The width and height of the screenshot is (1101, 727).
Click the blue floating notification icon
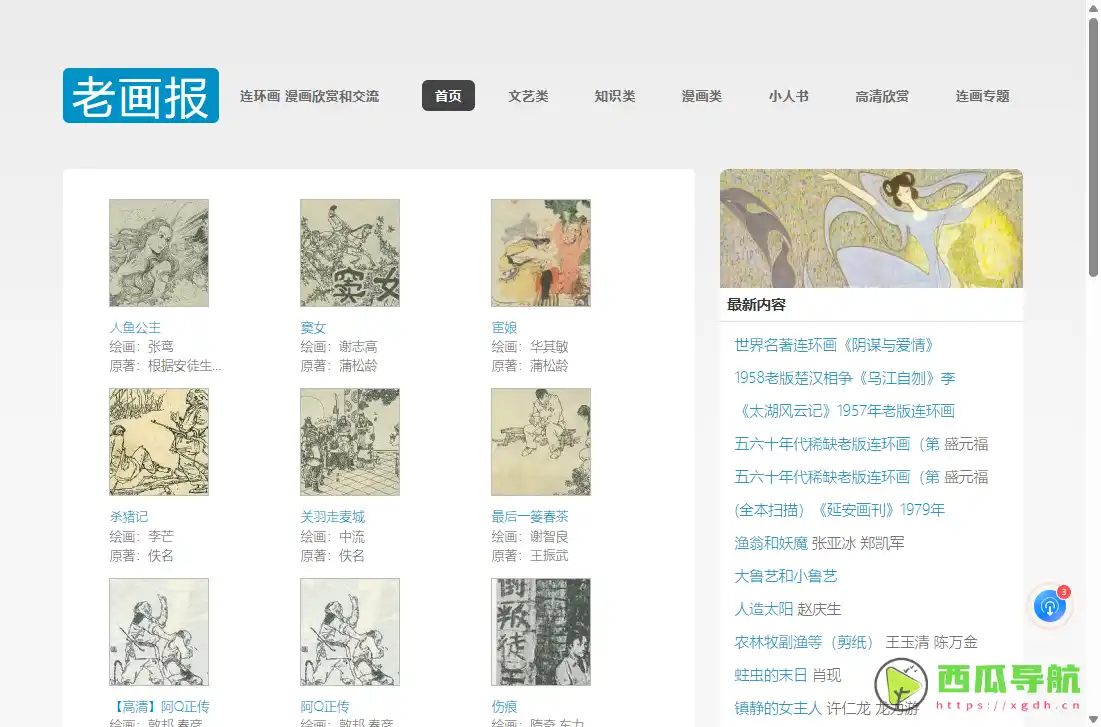coord(1050,606)
